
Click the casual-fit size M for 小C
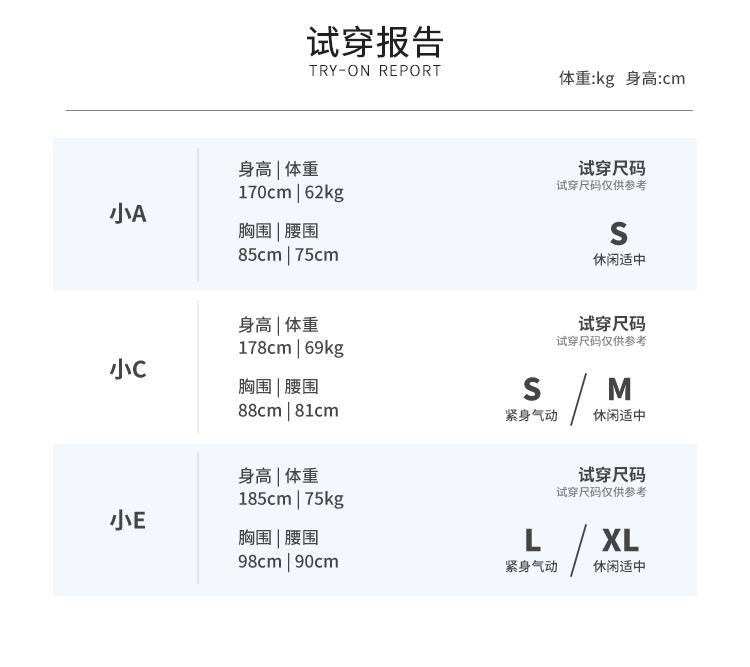[x=619, y=389]
